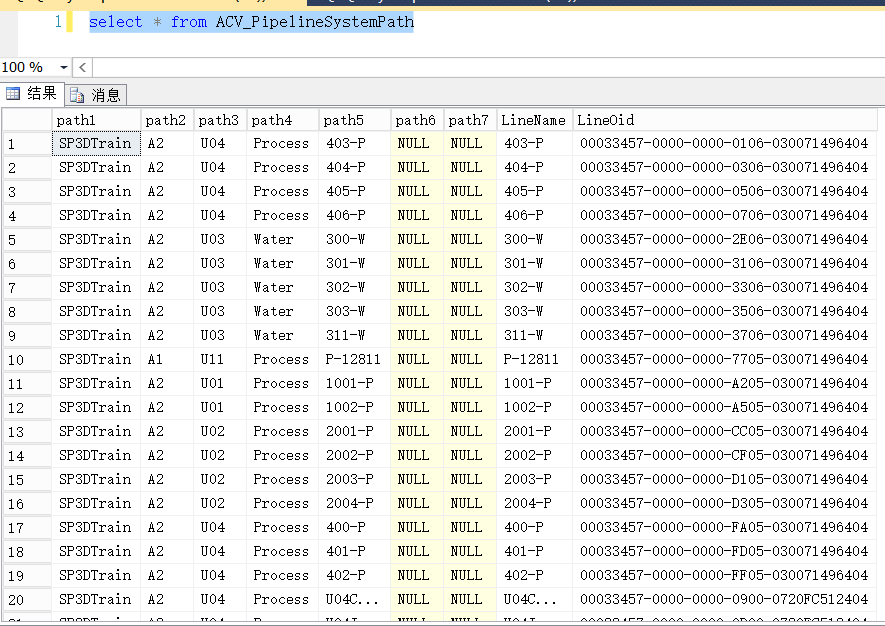
Task: Select the path1 column header
Action: pos(96,120)
